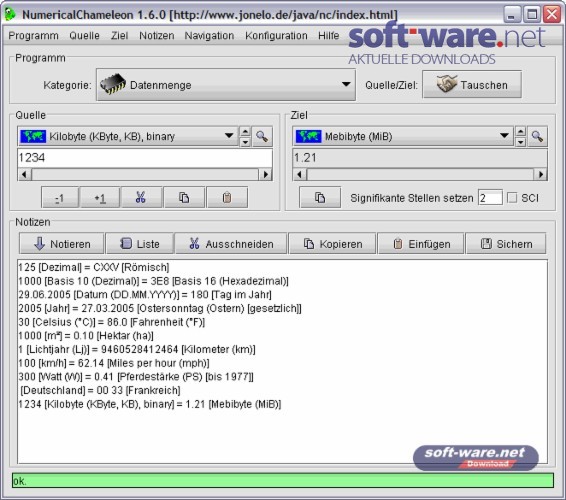
Task: Cut source value with scissors icon
Action: click(x=141, y=197)
